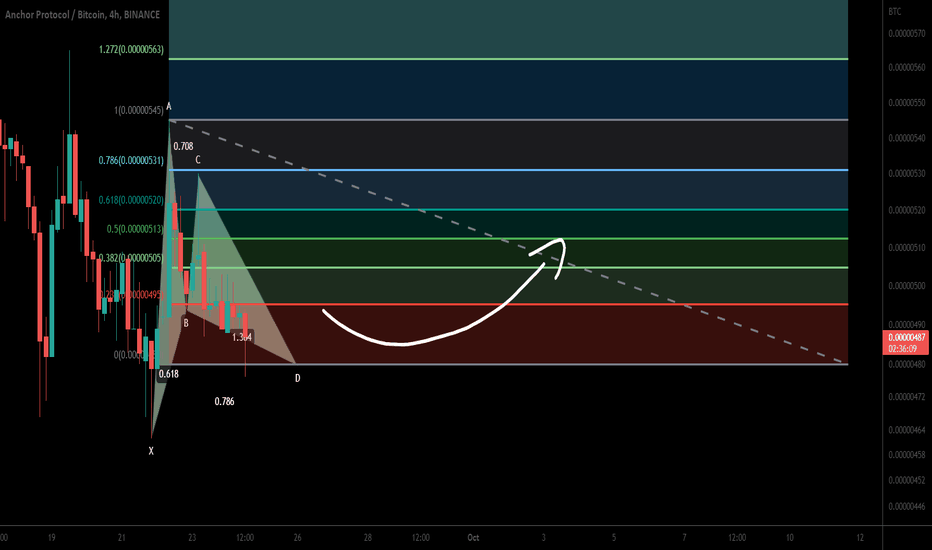Select the XABCD pattern point B label
The image size is (932, 550).
(186, 323)
